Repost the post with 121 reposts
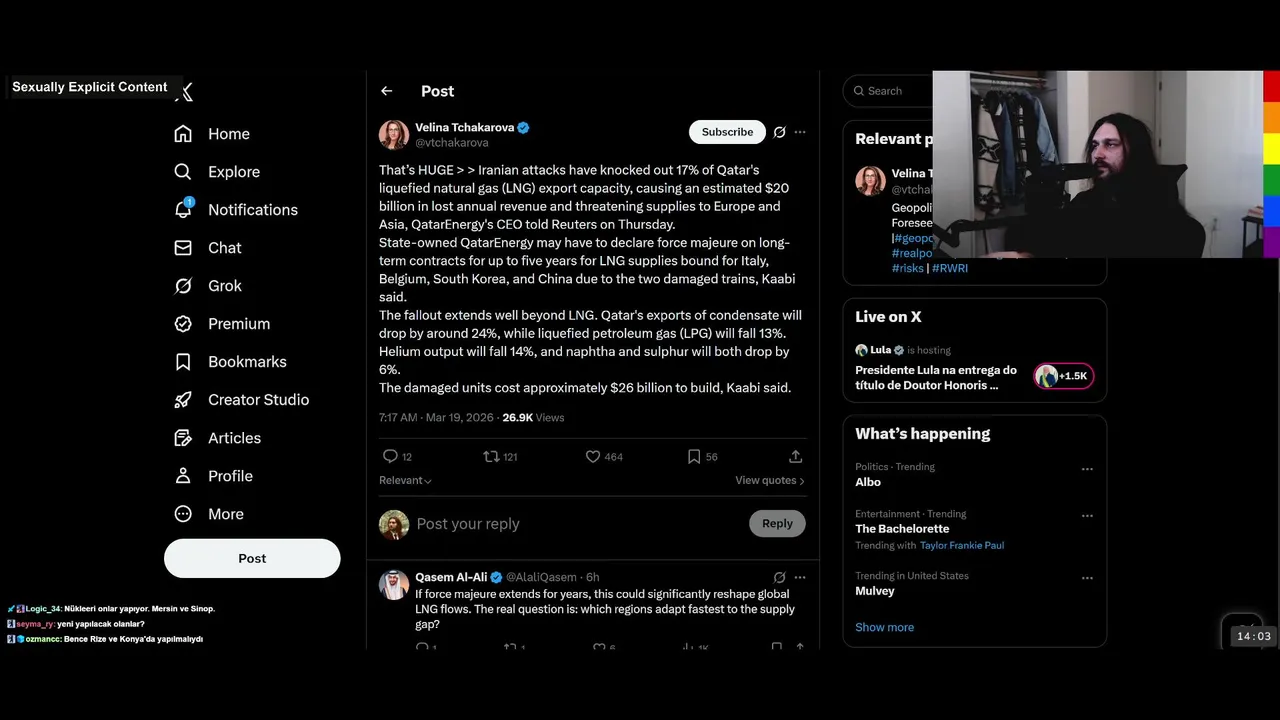1280x720 pixels. (x=491, y=456)
